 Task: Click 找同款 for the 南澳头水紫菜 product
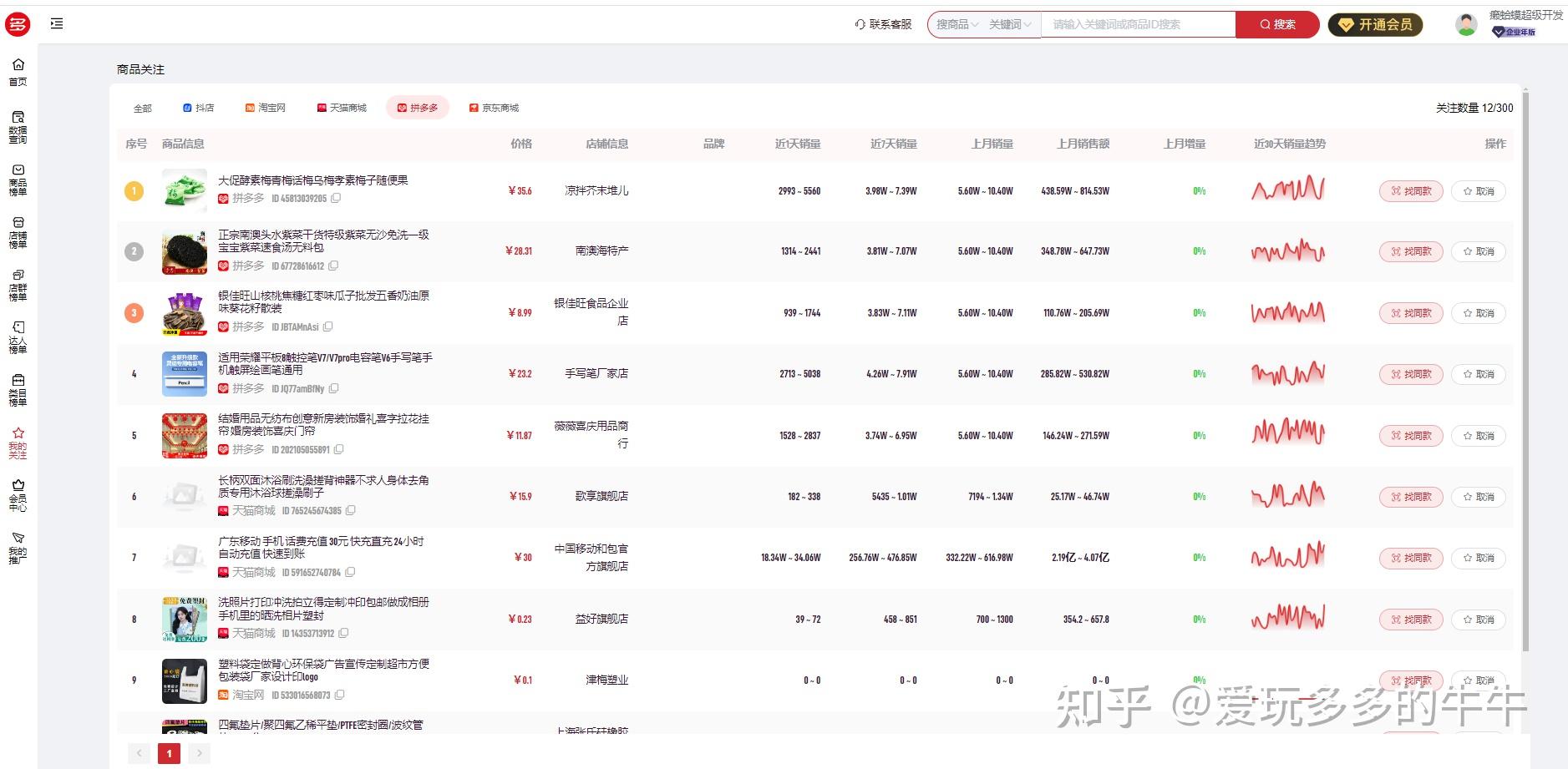tap(1410, 251)
